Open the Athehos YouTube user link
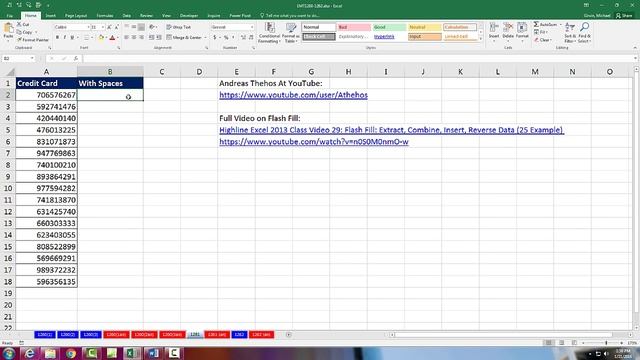The image size is (640, 360). pos(293,95)
